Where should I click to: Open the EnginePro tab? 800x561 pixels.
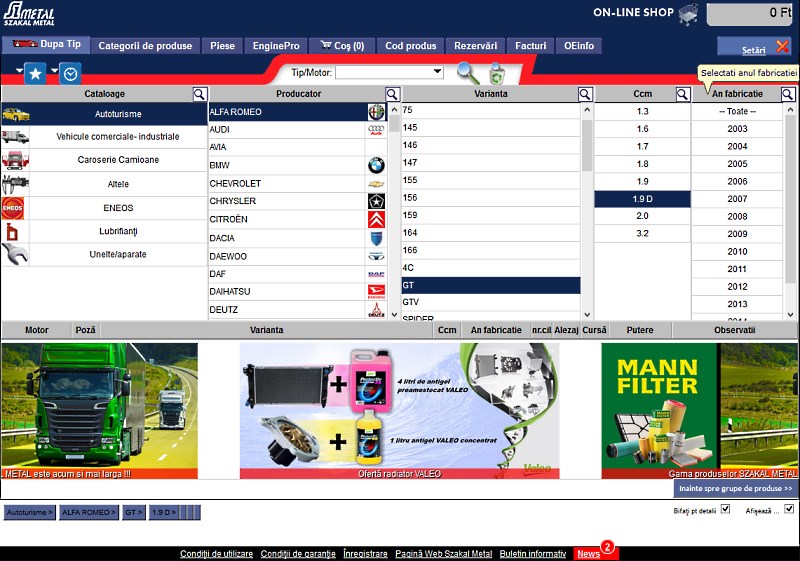pyautogui.click(x=276, y=46)
